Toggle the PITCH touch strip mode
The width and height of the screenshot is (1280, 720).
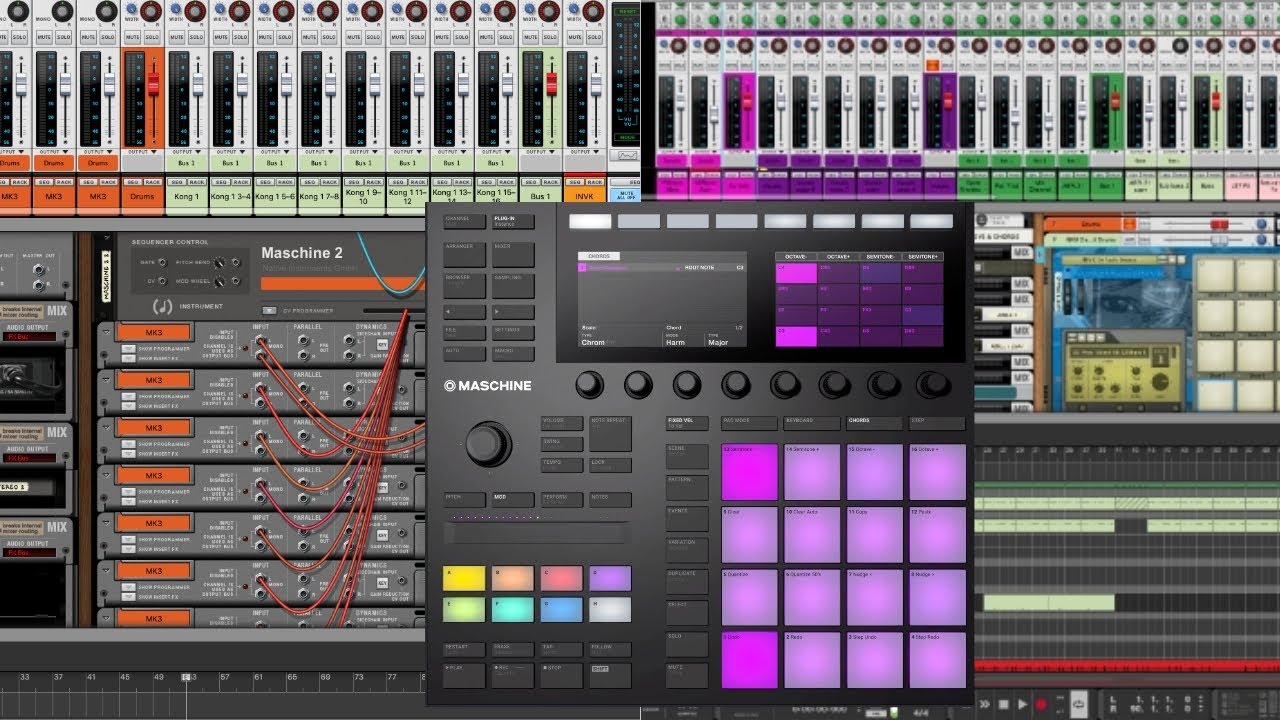pyautogui.click(x=464, y=498)
